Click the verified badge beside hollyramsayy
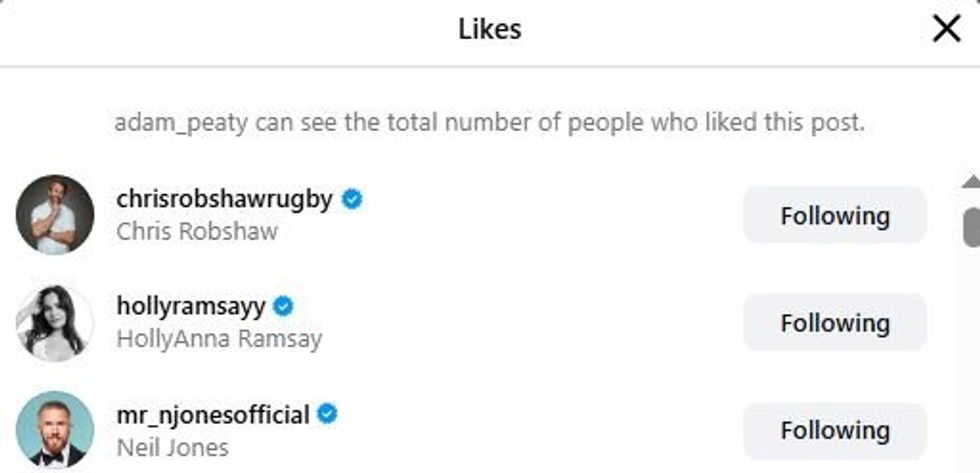The width and height of the screenshot is (980, 473). [283, 306]
